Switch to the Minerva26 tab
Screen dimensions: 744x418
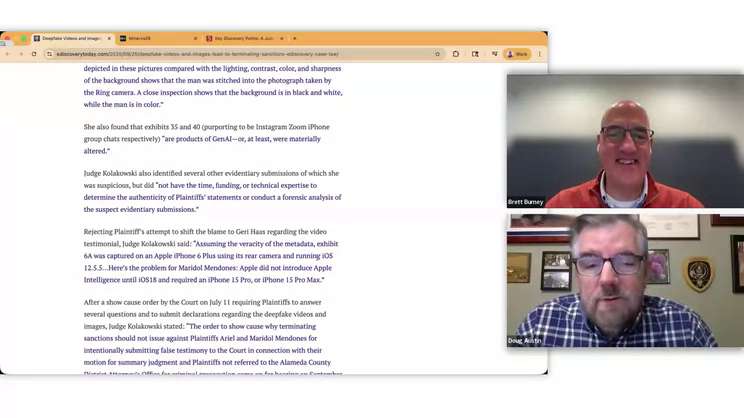tap(150, 39)
